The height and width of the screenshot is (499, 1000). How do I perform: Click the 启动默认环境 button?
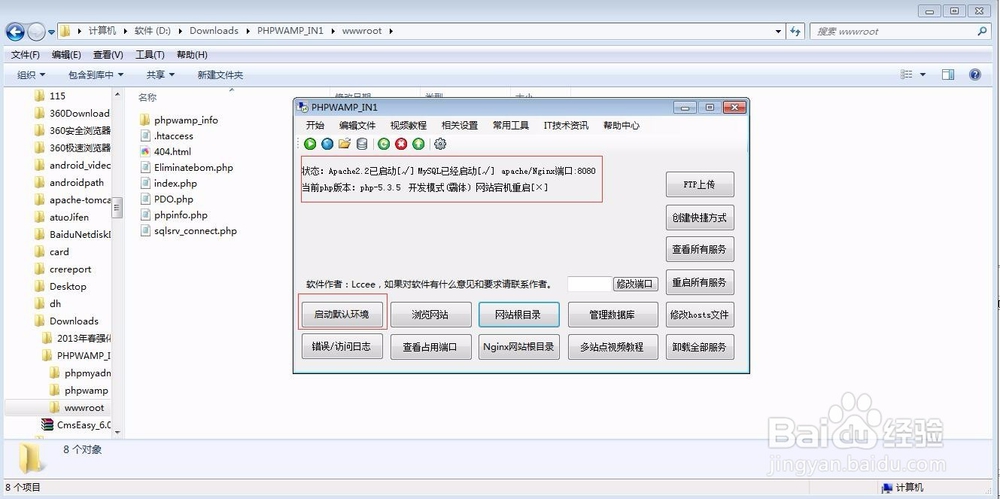(x=342, y=314)
